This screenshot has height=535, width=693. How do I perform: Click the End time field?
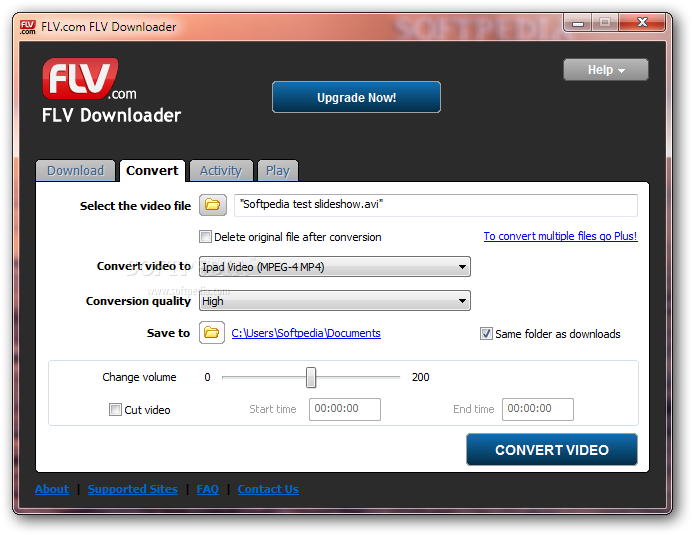click(x=538, y=409)
